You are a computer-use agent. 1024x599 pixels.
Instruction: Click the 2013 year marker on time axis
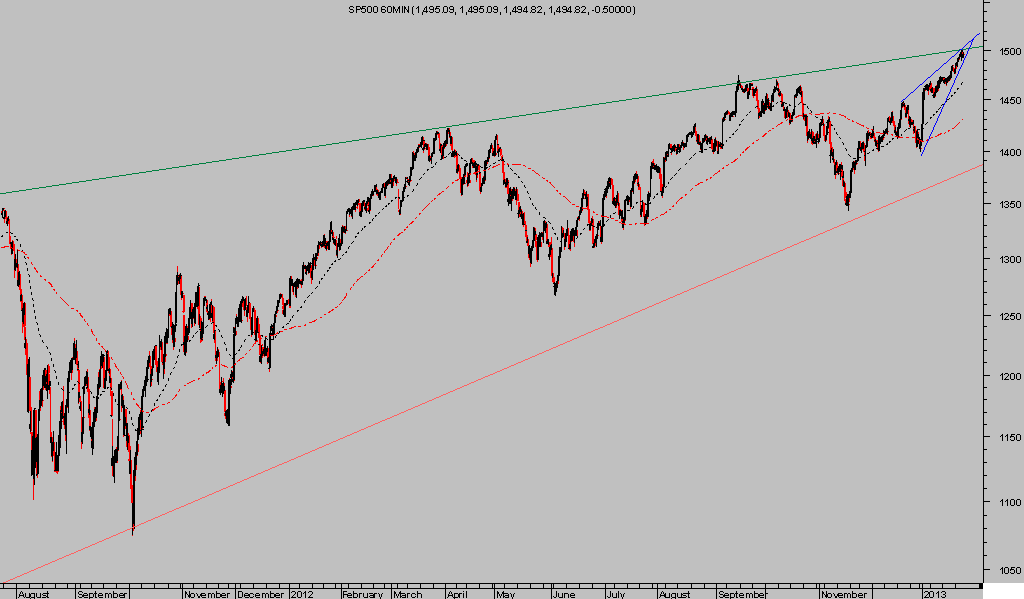coord(934,593)
